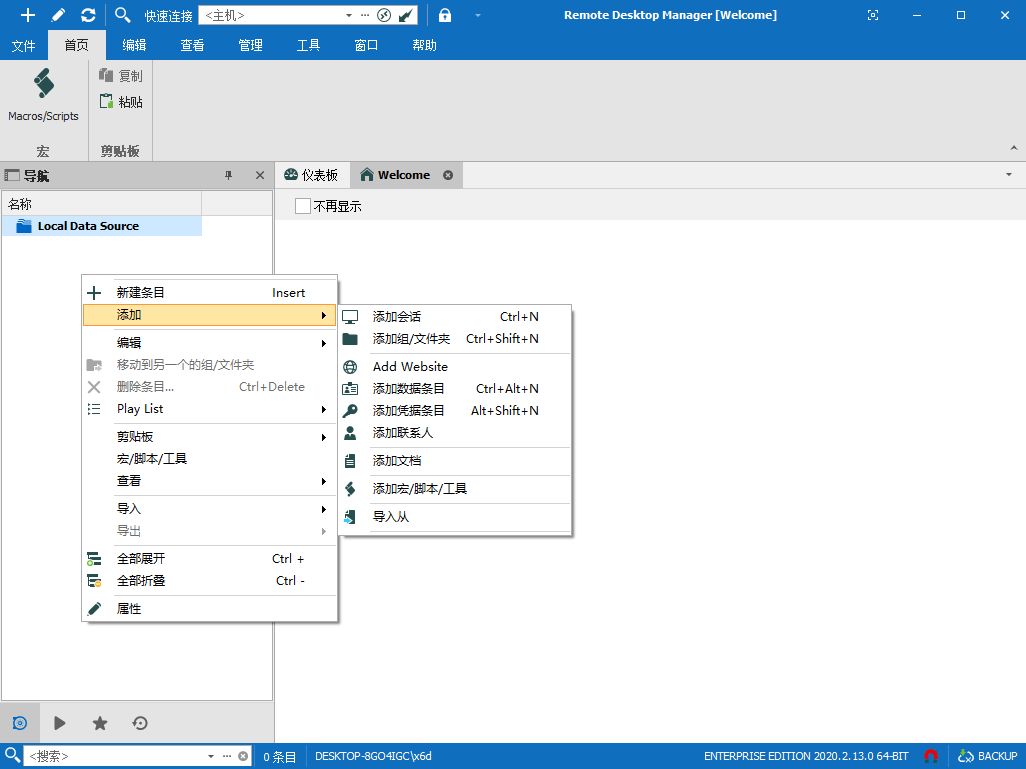This screenshot has height=769, width=1026.
Task: Click the opened sessions play icon
Action: click(x=60, y=723)
